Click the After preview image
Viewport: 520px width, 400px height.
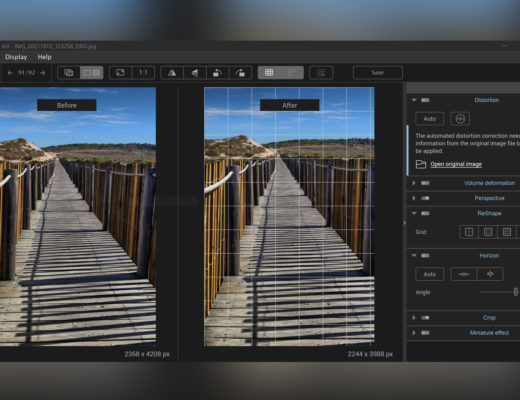click(289, 217)
